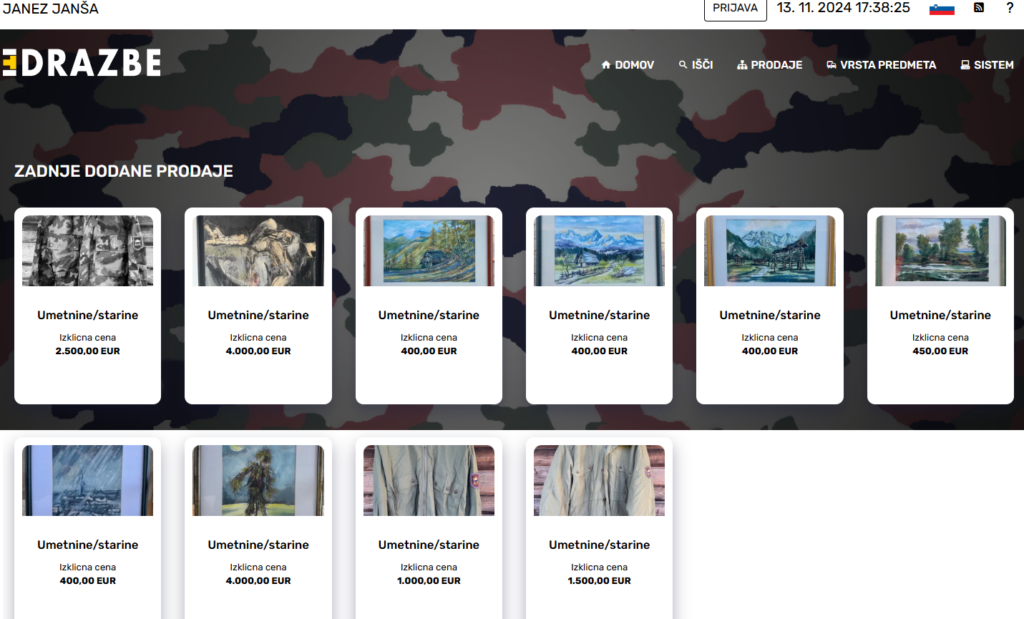Click Izklicna cena label on 450,00 EUR card
Viewport: 1024px width, 619px height.
tap(940, 338)
